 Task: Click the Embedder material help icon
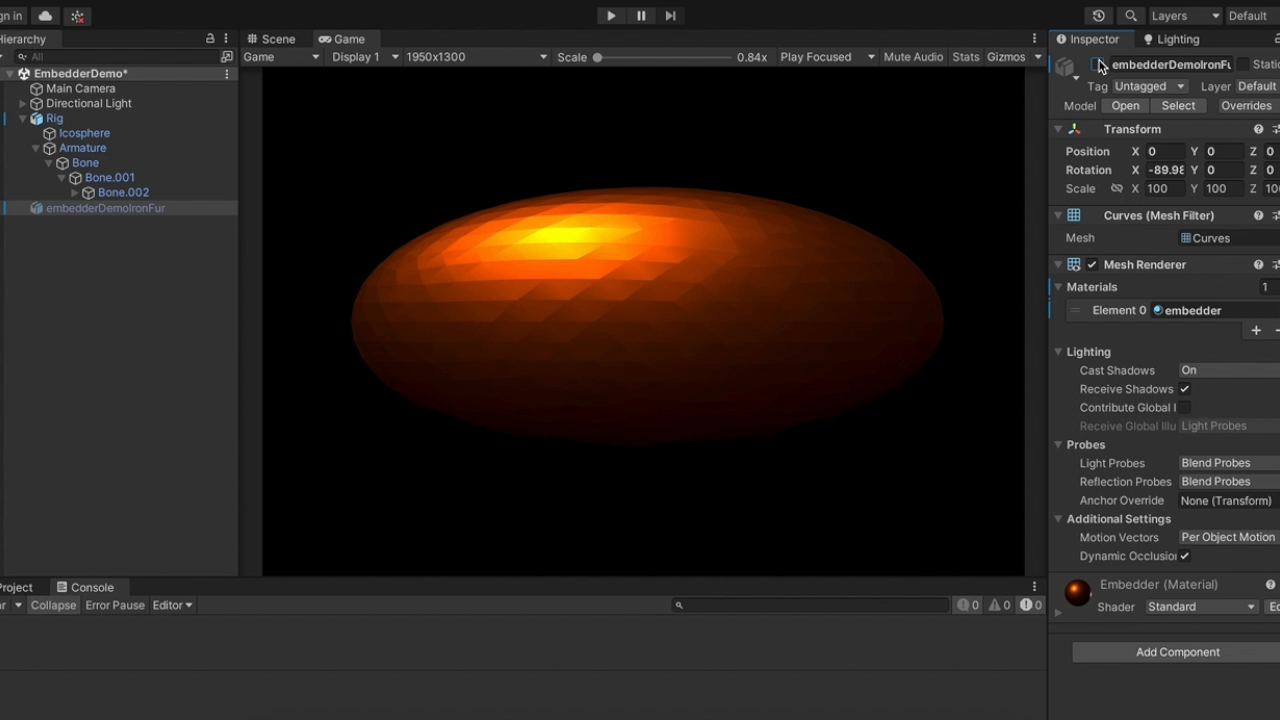coord(1270,585)
